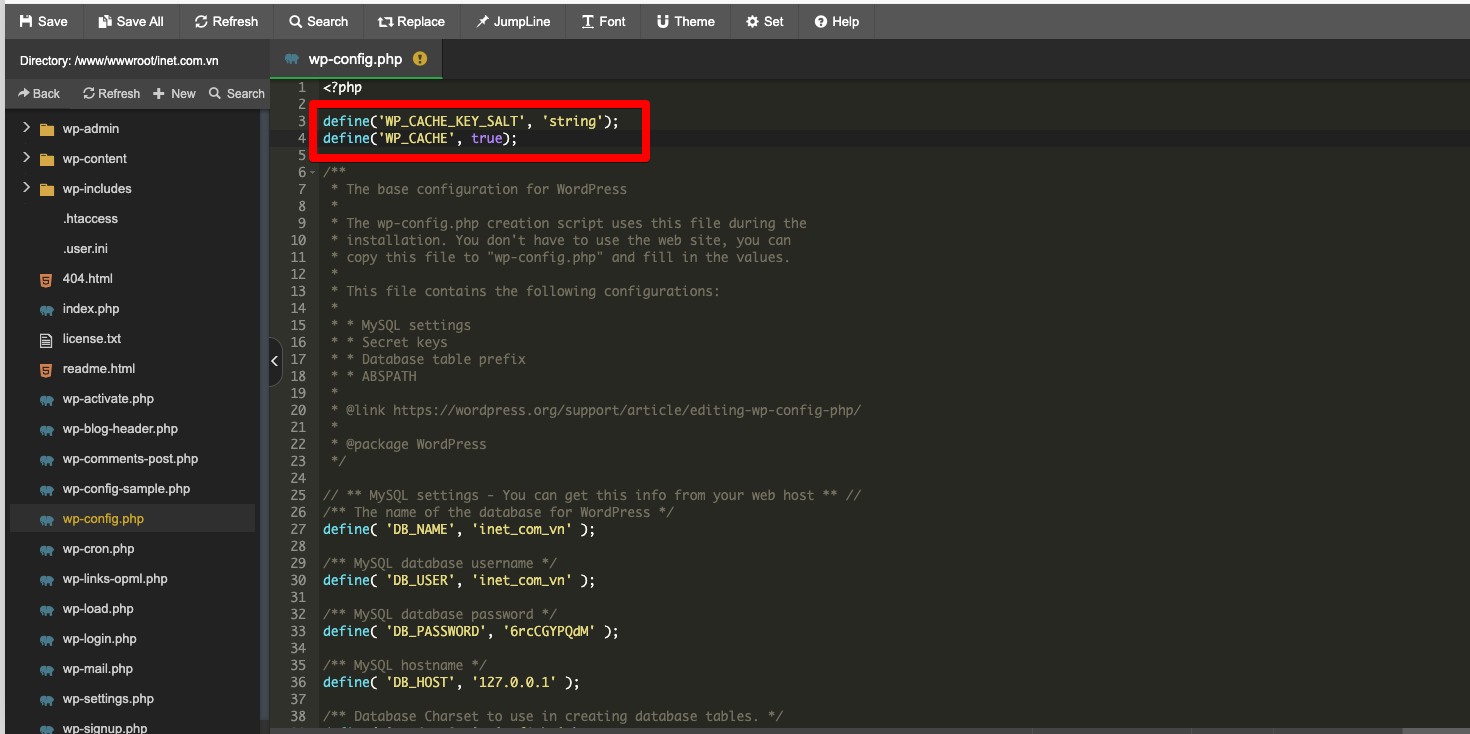Expand the wp-content folder arrow
The width and height of the screenshot is (1470, 734).
[26, 158]
